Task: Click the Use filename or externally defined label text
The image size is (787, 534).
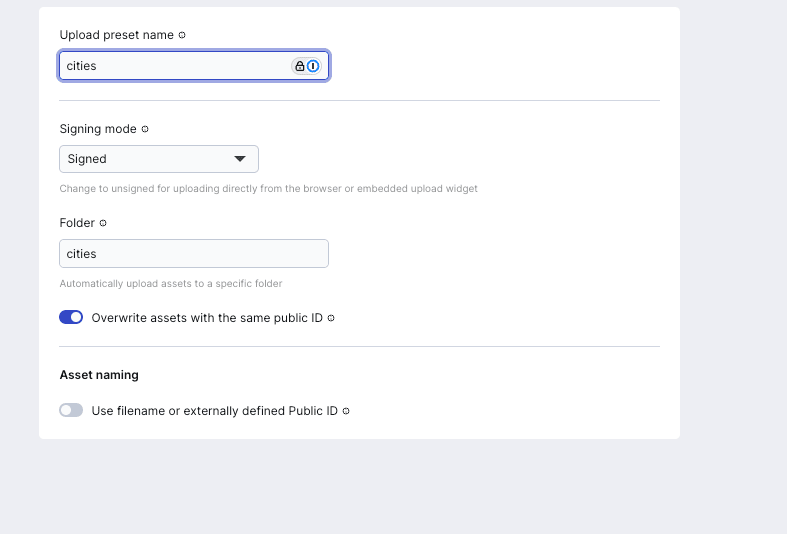Action: pyautogui.click(x=214, y=411)
